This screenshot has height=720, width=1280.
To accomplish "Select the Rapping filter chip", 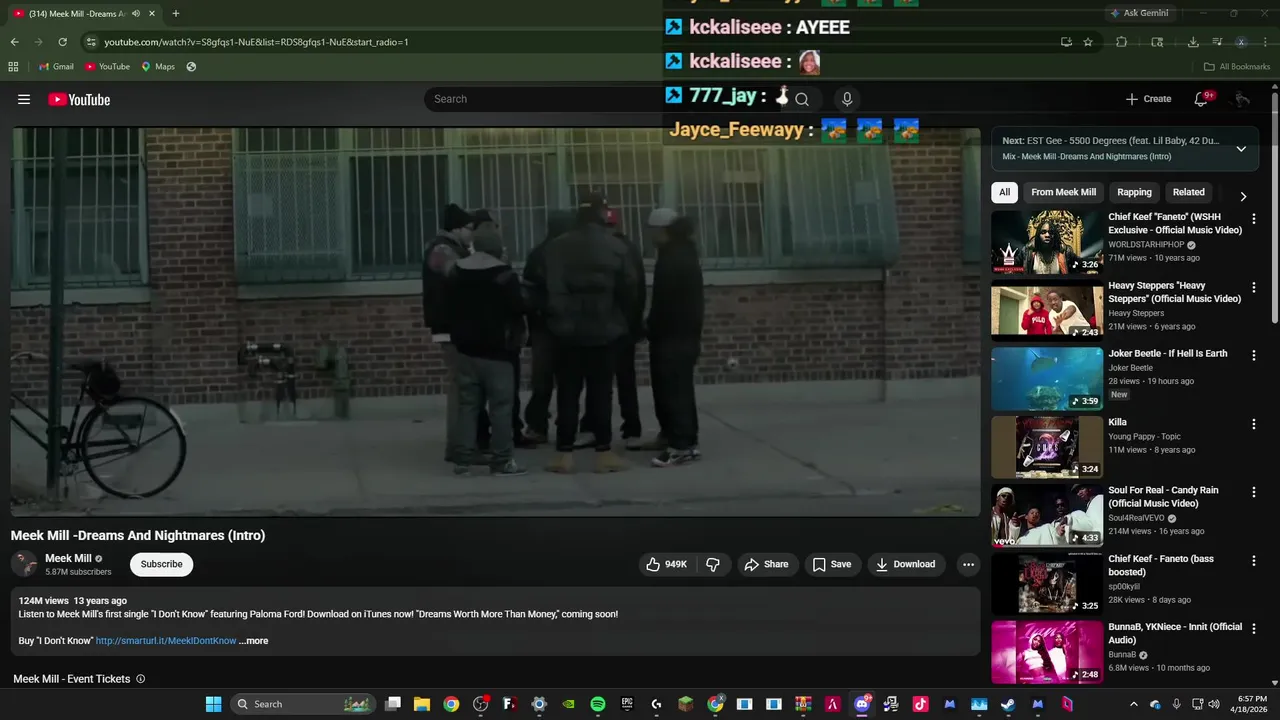I will point(1134,192).
